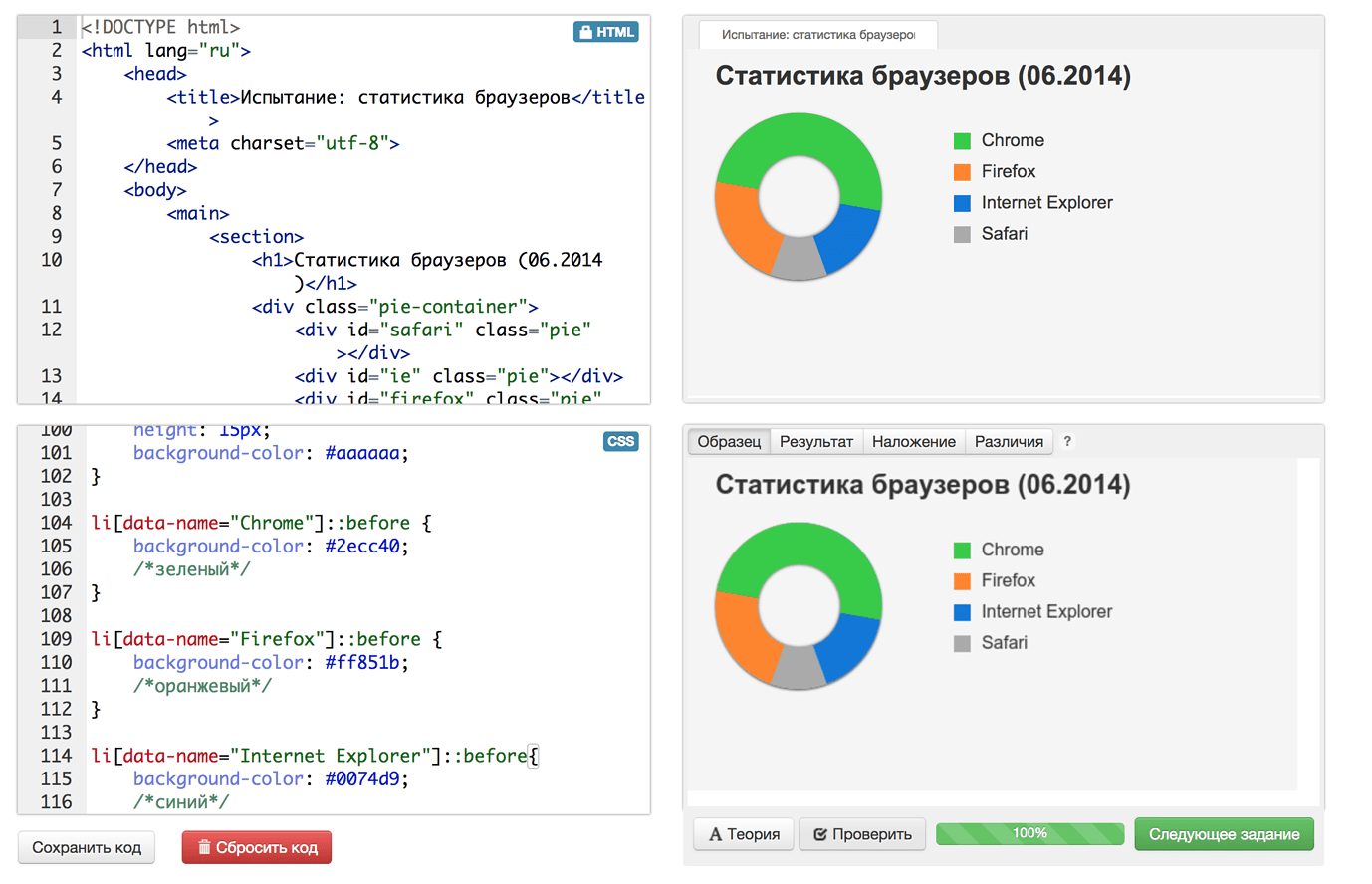Click the CSS badge in the editor
Screen dimensions: 1372x884
[620, 441]
